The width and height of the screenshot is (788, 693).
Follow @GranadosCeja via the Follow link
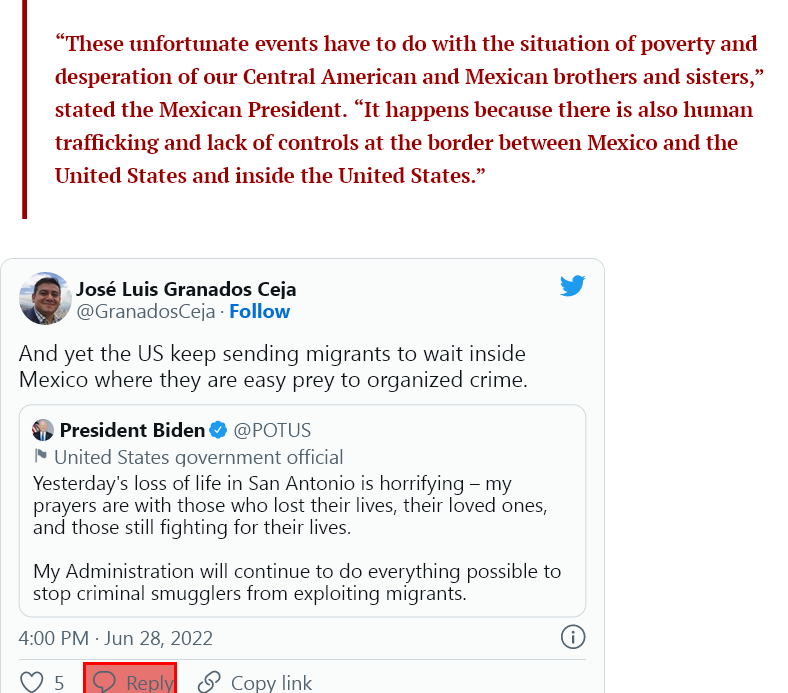coord(259,311)
